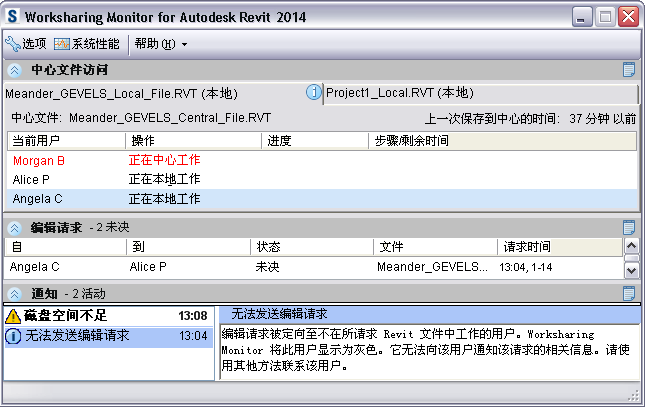Viewport: 645px width, 407px height.
Task: Collapse the 中心文件访问 section chevron
Action: pyautogui.click(x=14, y=70)
